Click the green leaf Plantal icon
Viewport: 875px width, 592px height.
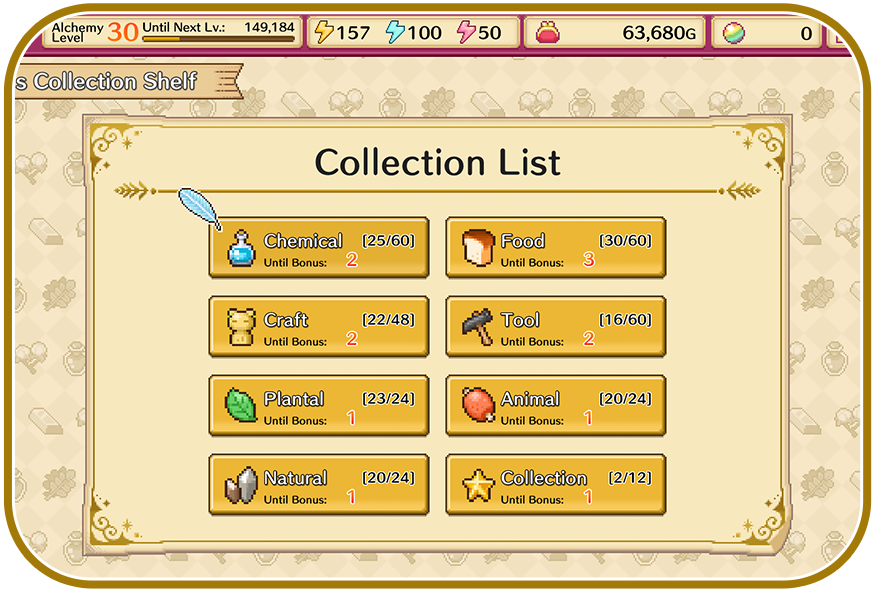(241, 406)
